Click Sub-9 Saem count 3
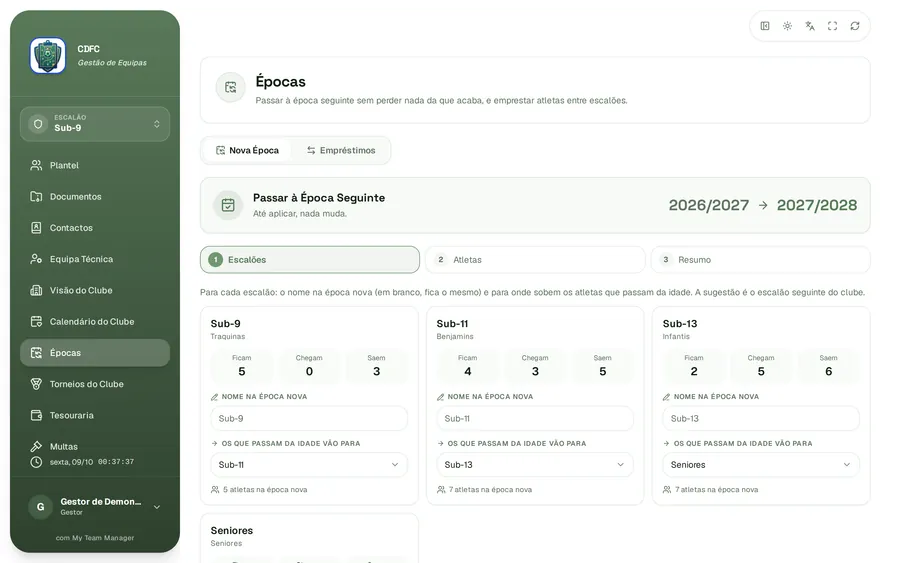Viewport: 900px width, 563px height. click(x=377, y=371)
